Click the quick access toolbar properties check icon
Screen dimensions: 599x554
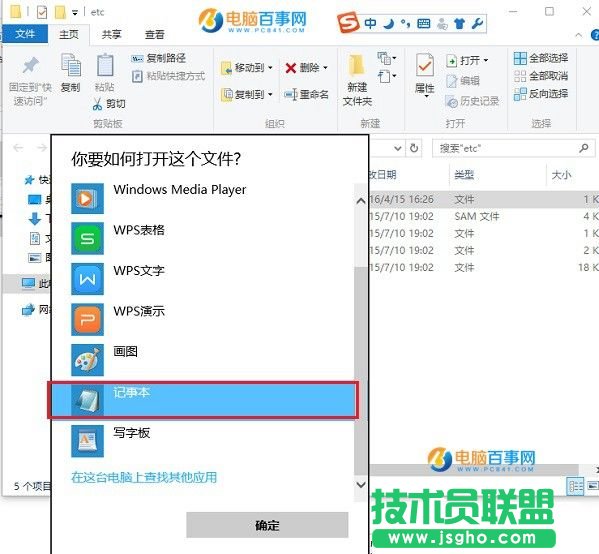coord(42,13)
